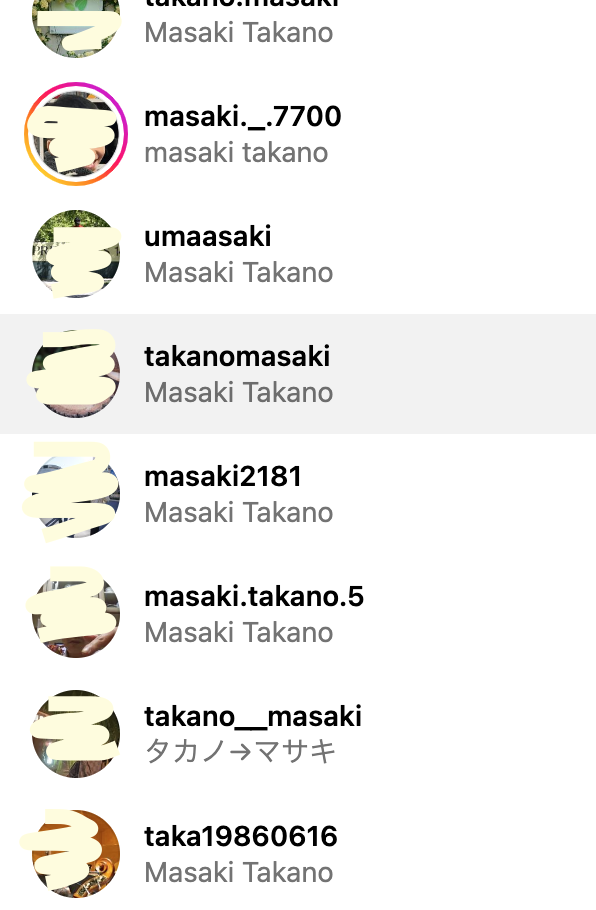The height and width of the screenshot is (910, 596).
Task: Open the masaki._.7700 username link
Action: pyautogui.click(x=243, y=117)
